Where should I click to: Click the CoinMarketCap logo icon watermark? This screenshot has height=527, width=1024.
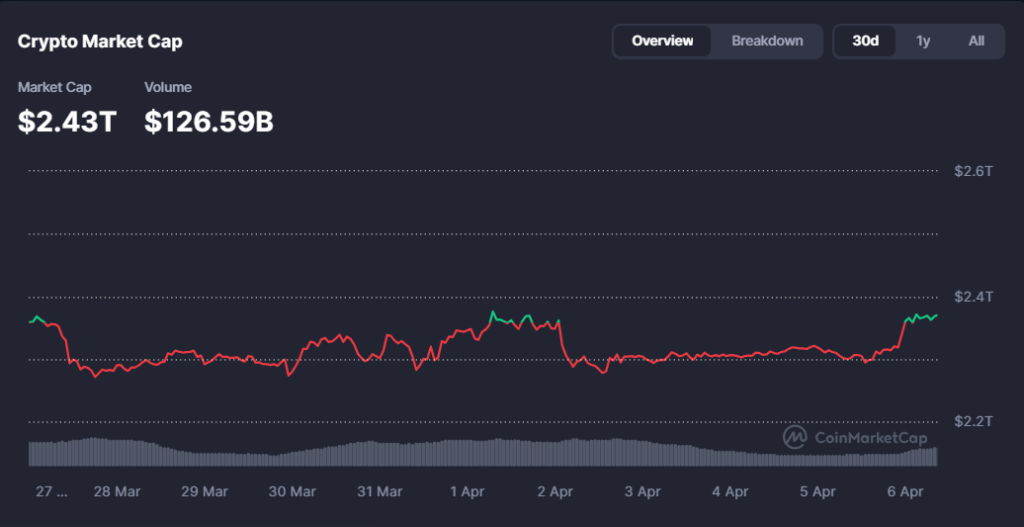tap(796, 437)
